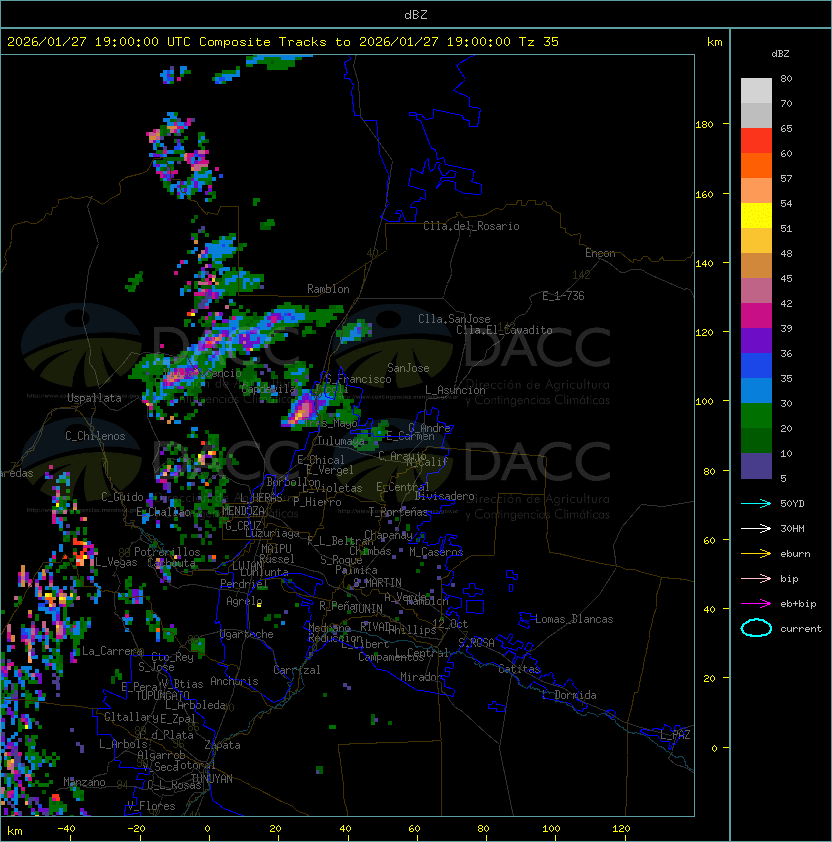Click the 'Anchoris' place label
Viewport: 832px width, 842px height.
(234, 681)
